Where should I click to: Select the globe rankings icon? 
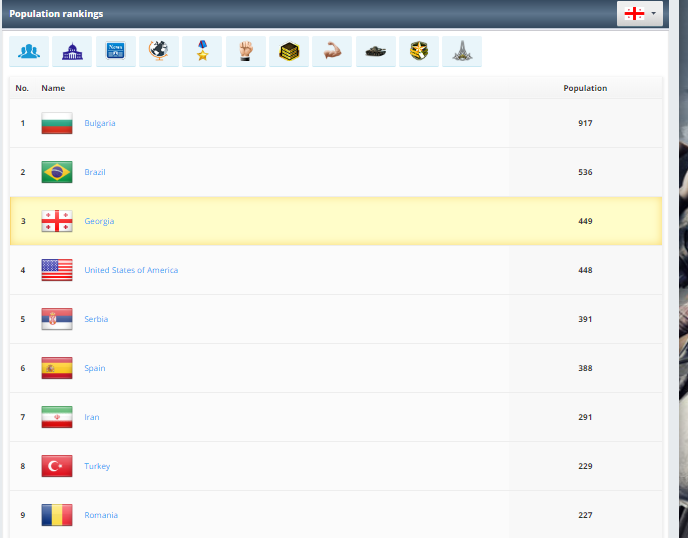coord(159,51)
